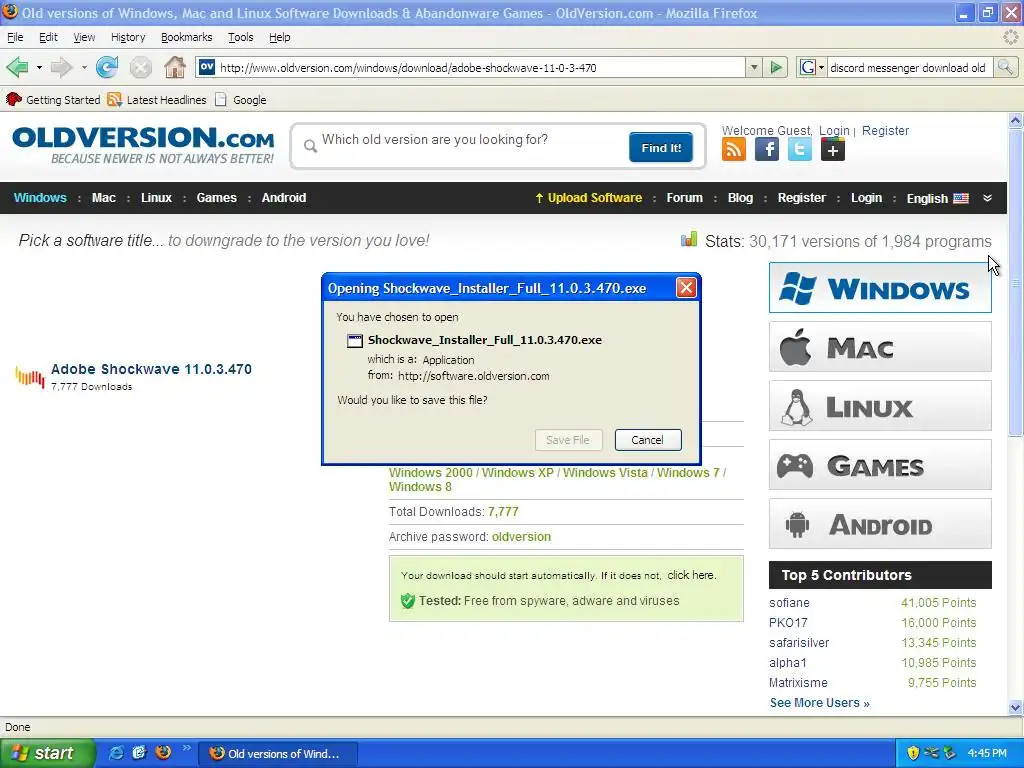This screenshot has width=1024, height=768.
Task: Click the Firefox search box with discord text
Action: click(910, 67)
